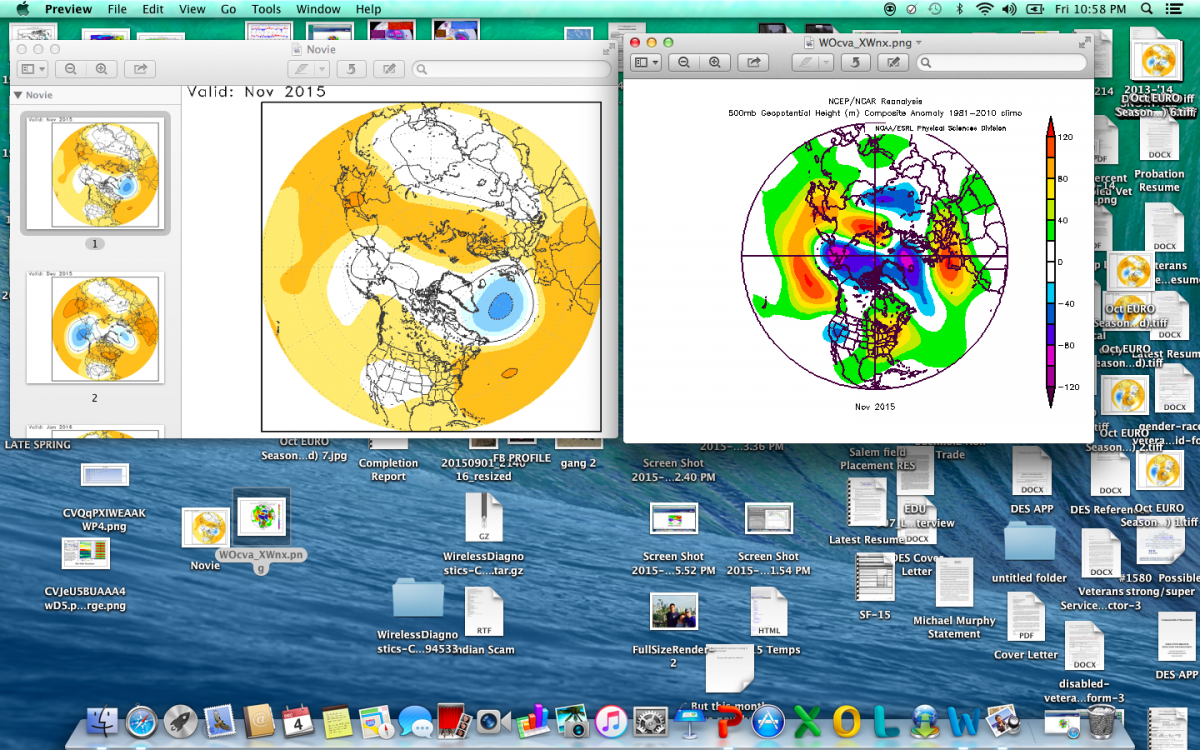Viewport: 1200px width, 750px height.
Task: Share the WOcva_XWnx.png image
Action: 753,62
